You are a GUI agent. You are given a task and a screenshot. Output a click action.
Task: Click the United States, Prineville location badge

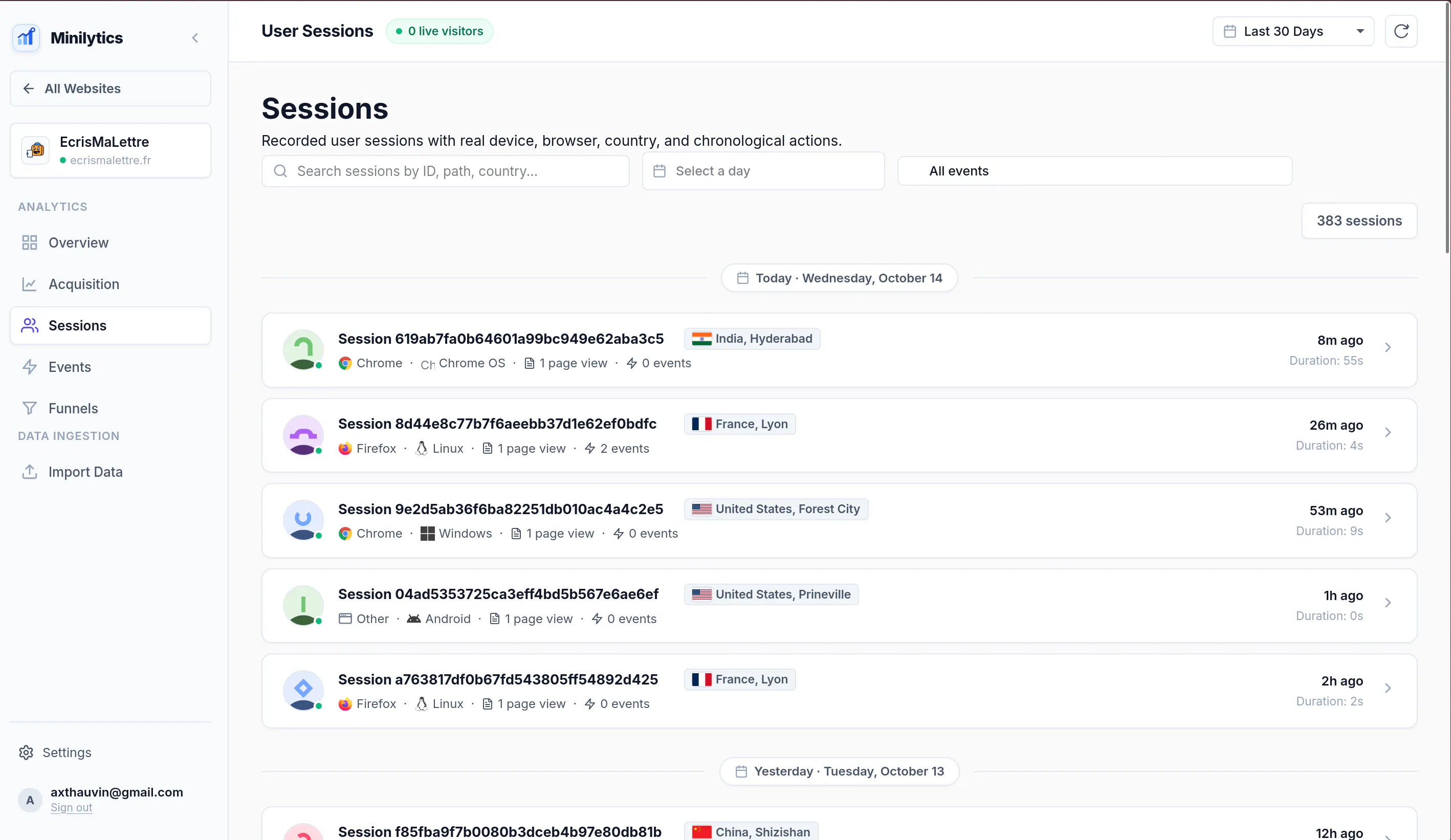click(x=771, y=594)
